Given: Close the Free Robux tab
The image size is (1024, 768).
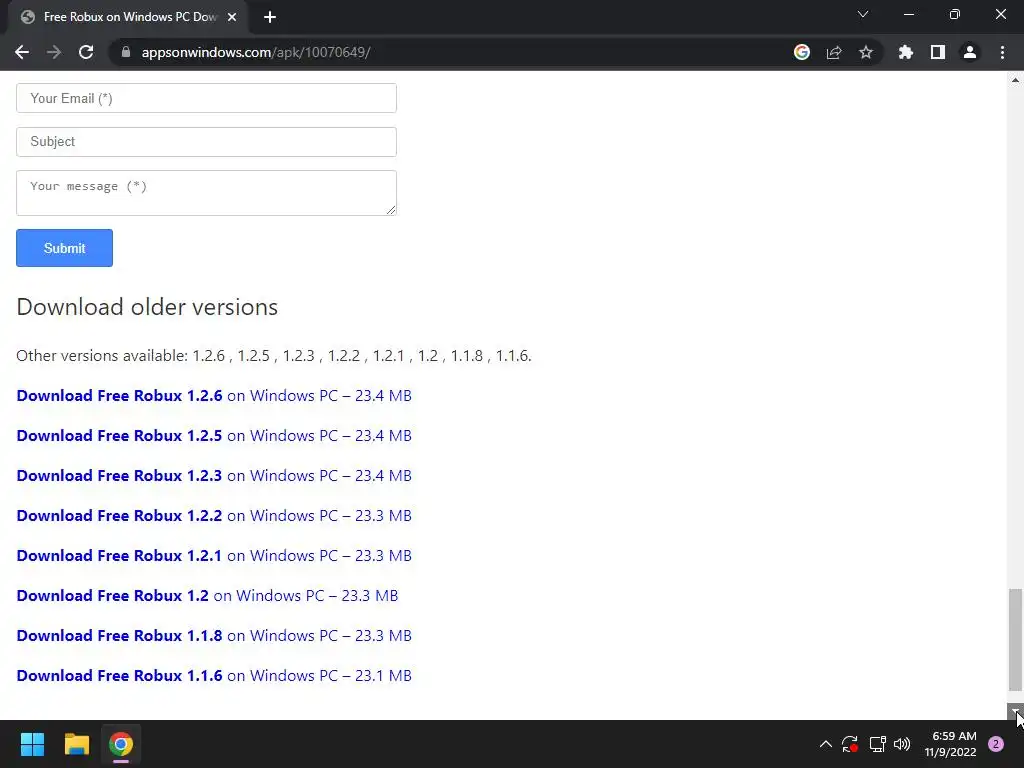Looking at the screenshot, I should [232, 18].
